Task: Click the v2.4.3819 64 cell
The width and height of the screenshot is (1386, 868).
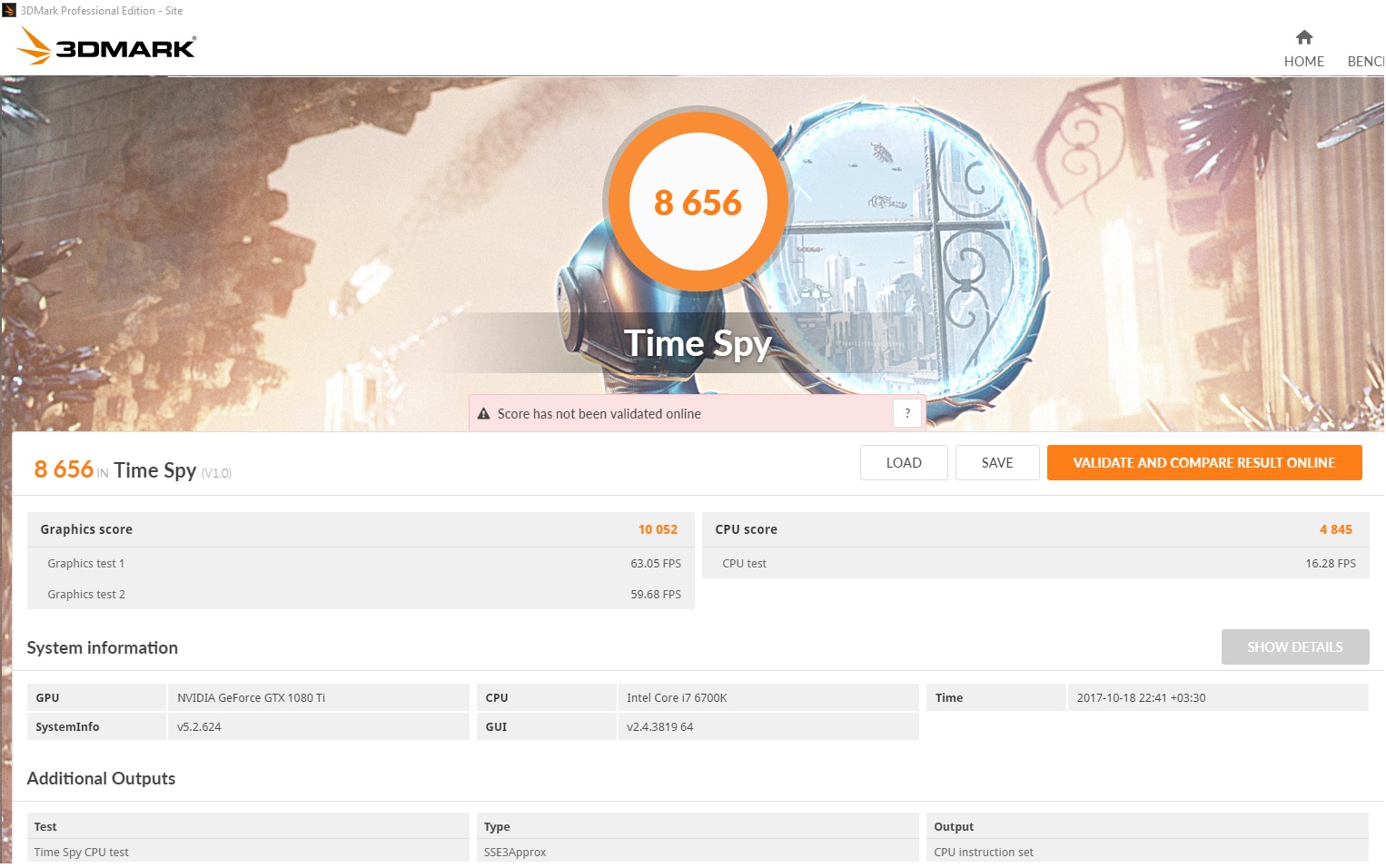Action: [768, 726]
